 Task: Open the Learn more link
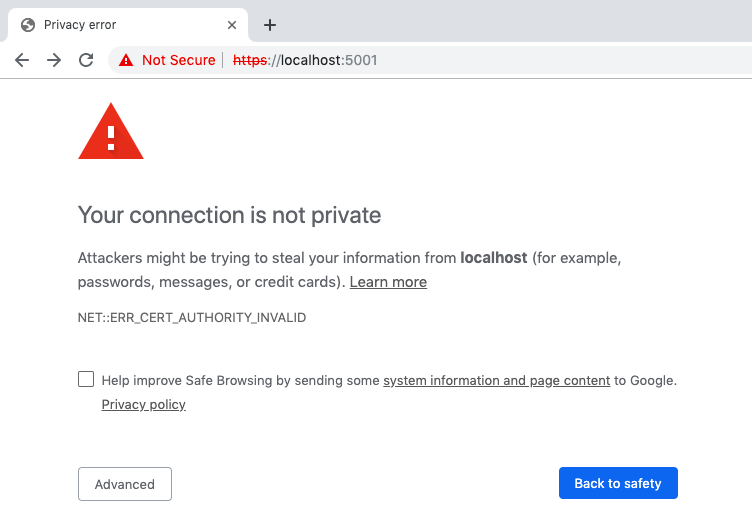[x=388, y=282]
